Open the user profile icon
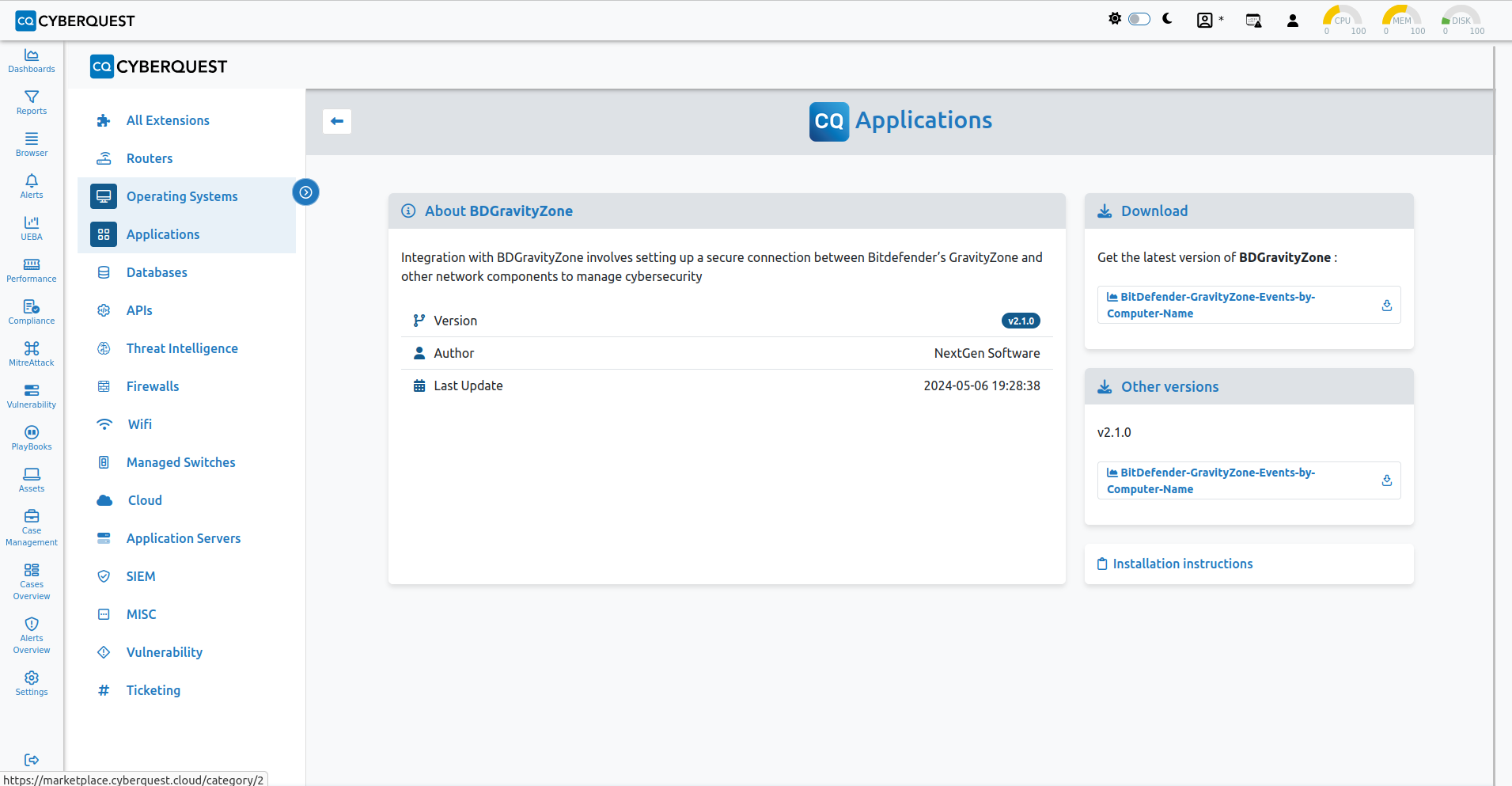The width and height of the screenshot is (1512, 786). coord(1293,21)
